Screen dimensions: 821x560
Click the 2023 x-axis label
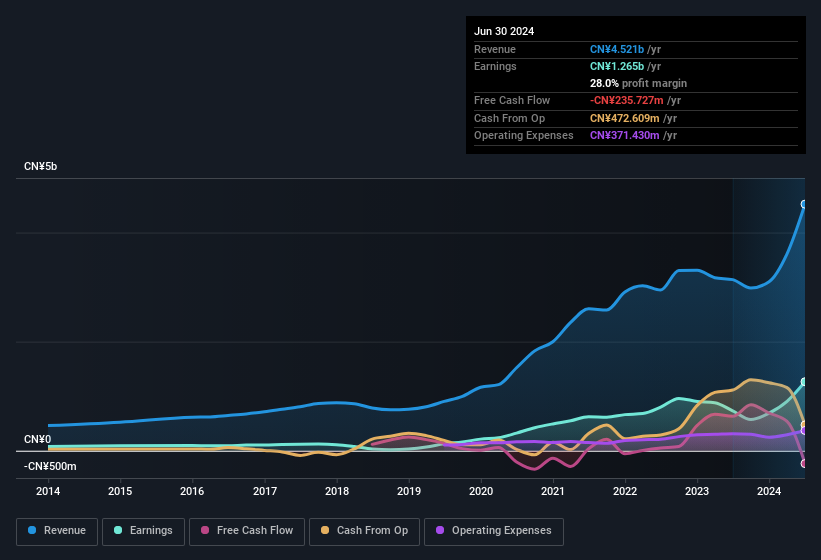point(697,491)
